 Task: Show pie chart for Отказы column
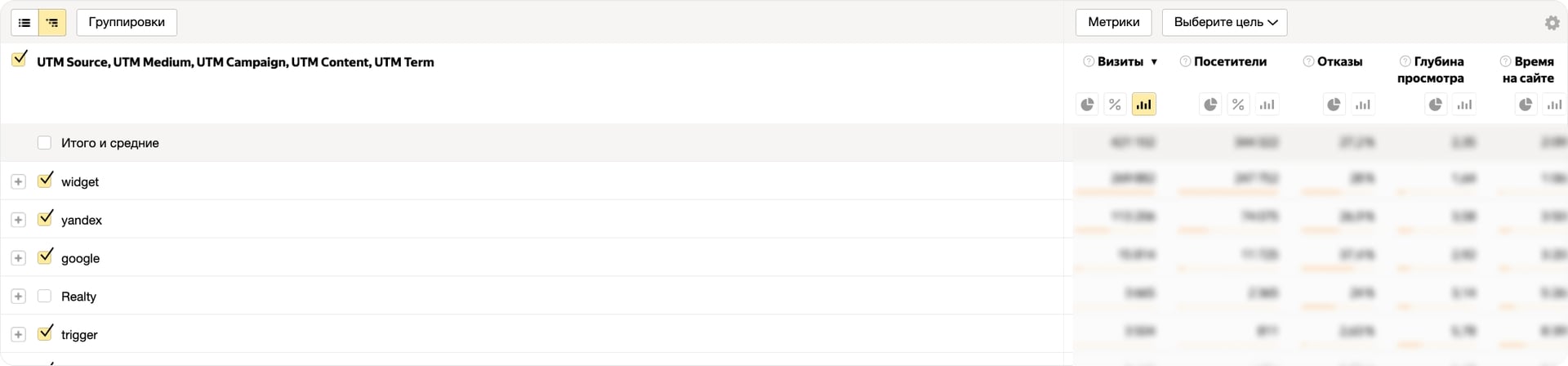1334,105
